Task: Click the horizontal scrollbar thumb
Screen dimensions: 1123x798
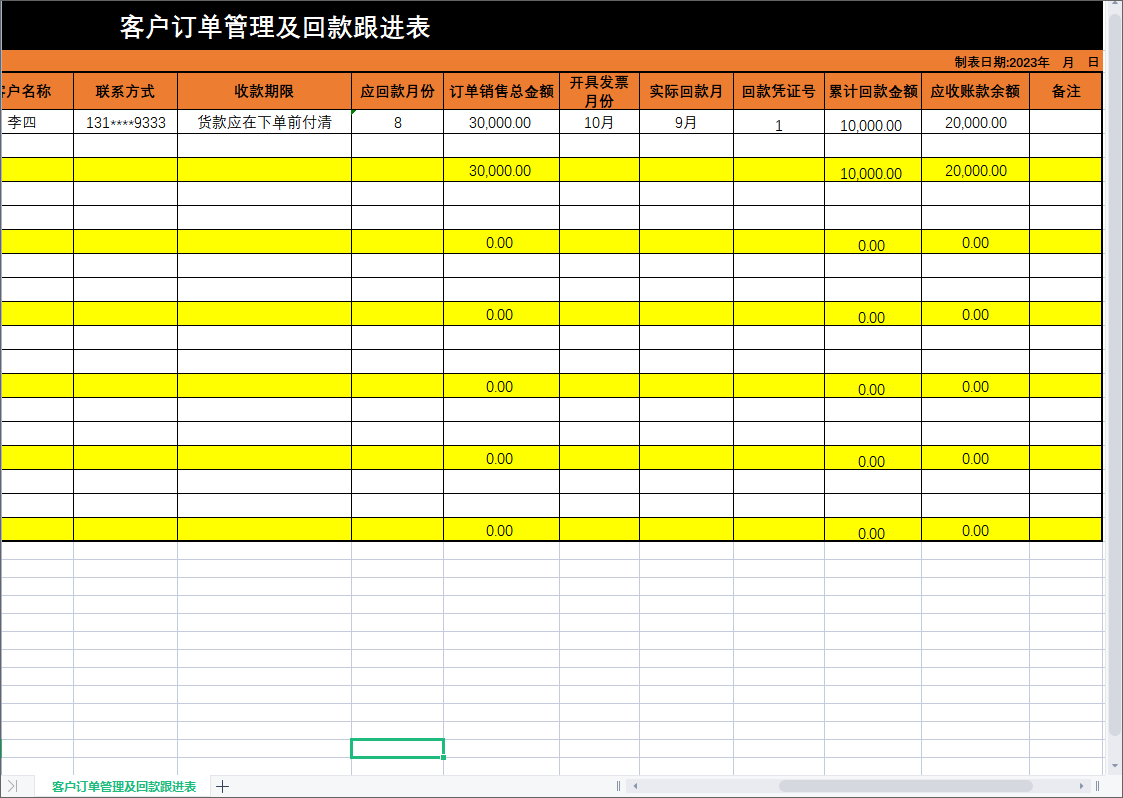Action: (x=906, y=787)
